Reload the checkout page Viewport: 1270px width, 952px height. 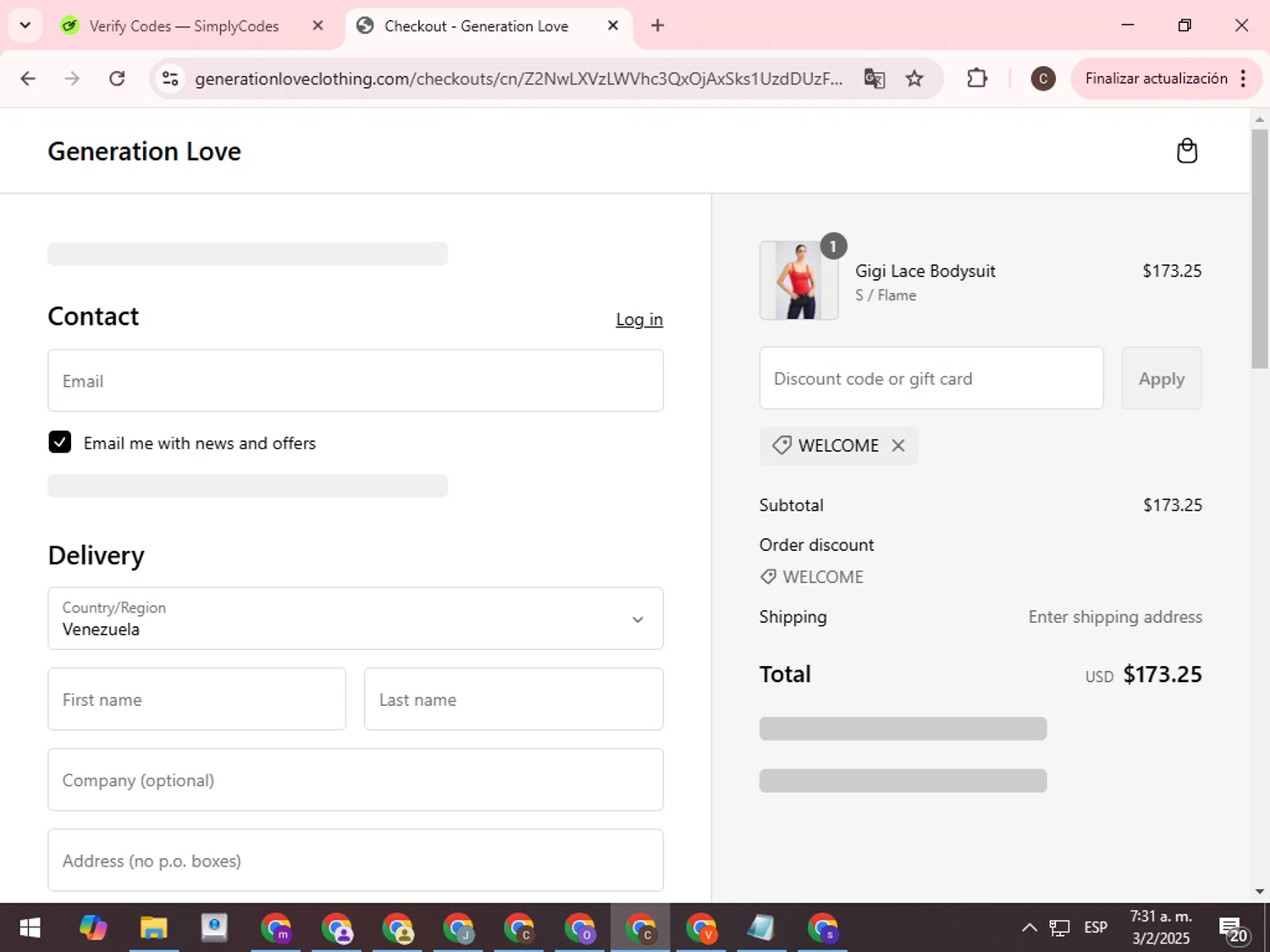(117, 79)
